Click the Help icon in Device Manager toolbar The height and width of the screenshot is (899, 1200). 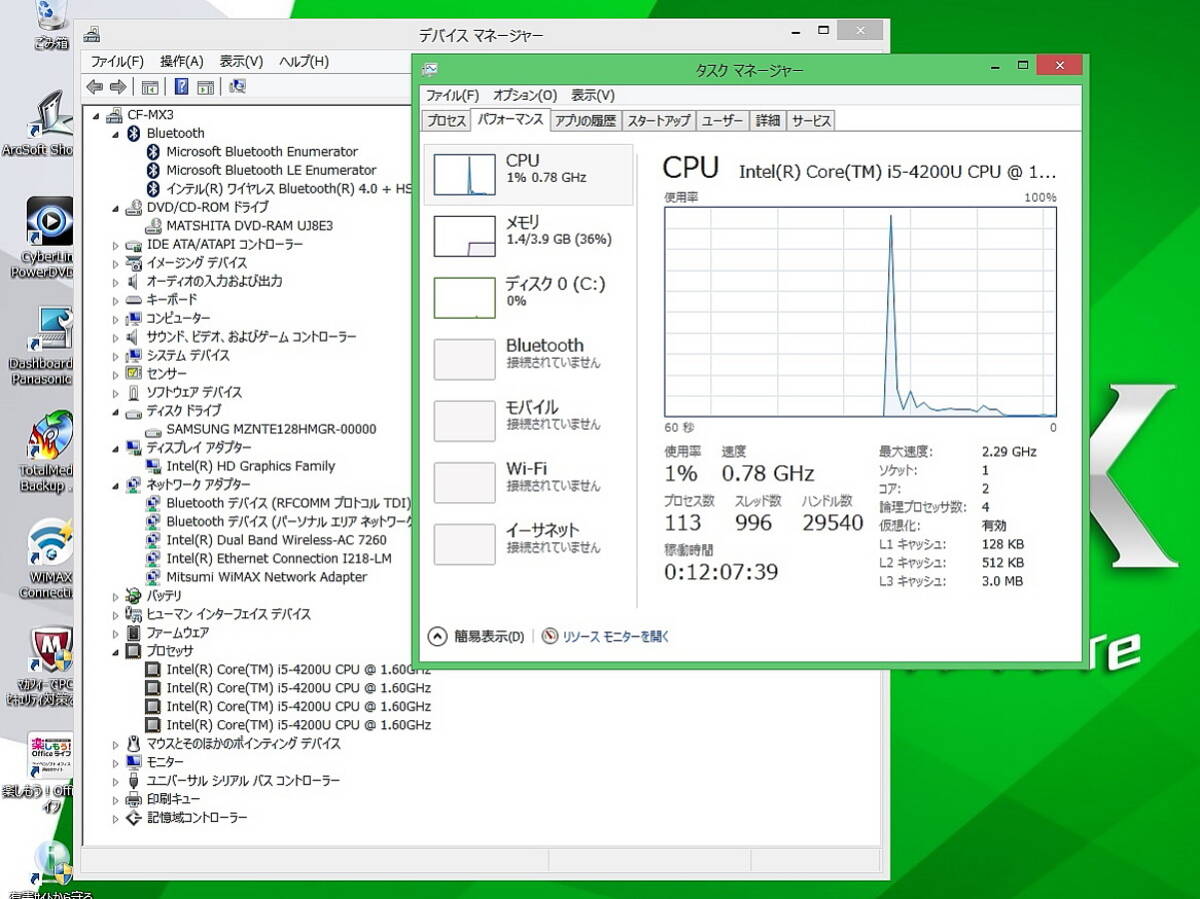click(182, 87)
